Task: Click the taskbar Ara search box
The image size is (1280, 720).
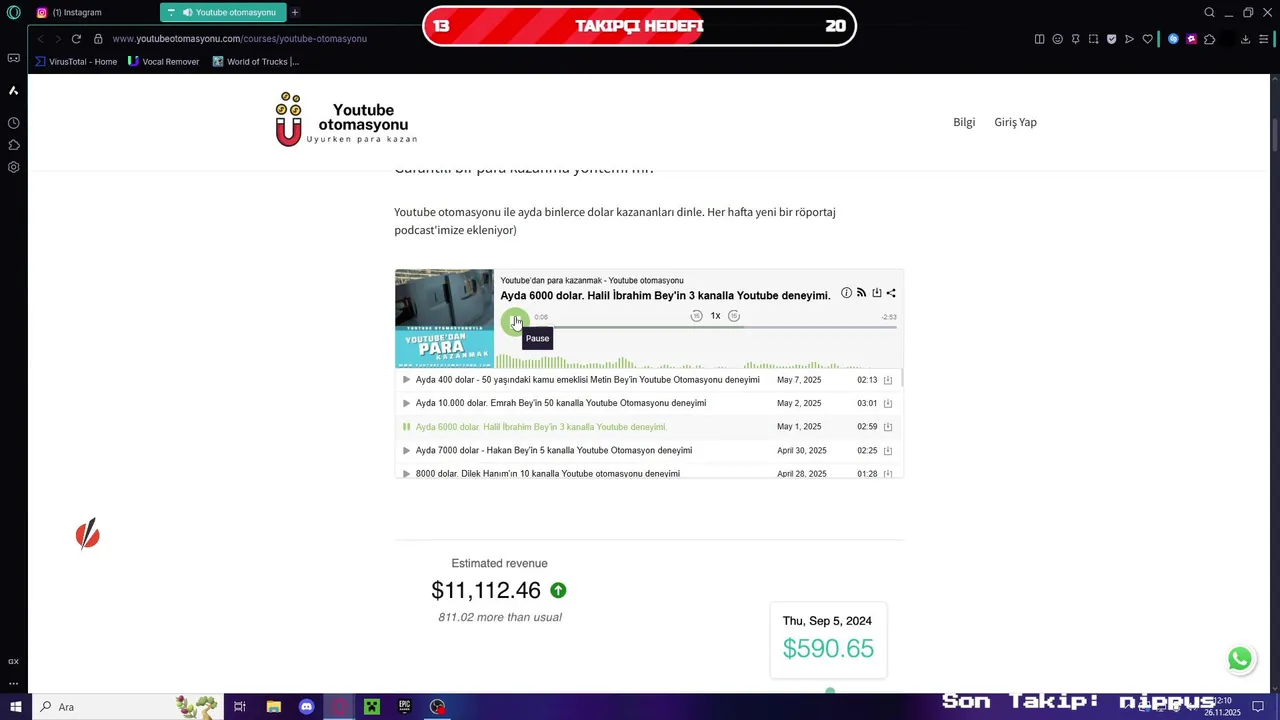Action: [127, 707]
